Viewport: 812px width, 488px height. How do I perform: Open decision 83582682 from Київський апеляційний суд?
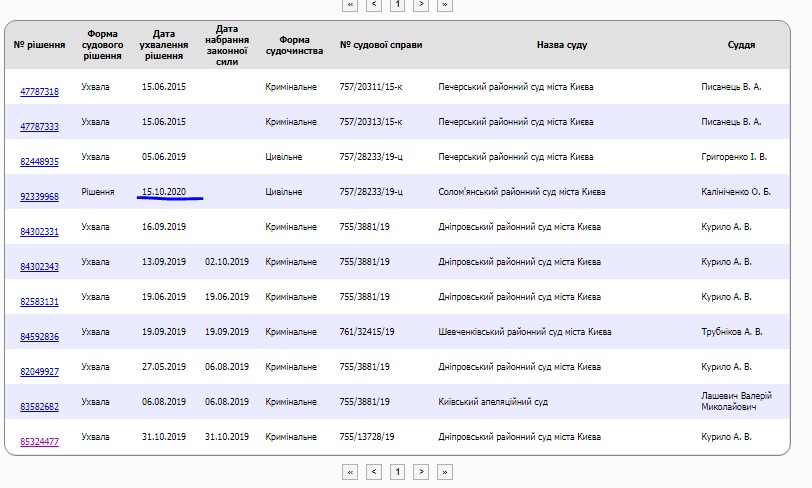coord(39,407)
